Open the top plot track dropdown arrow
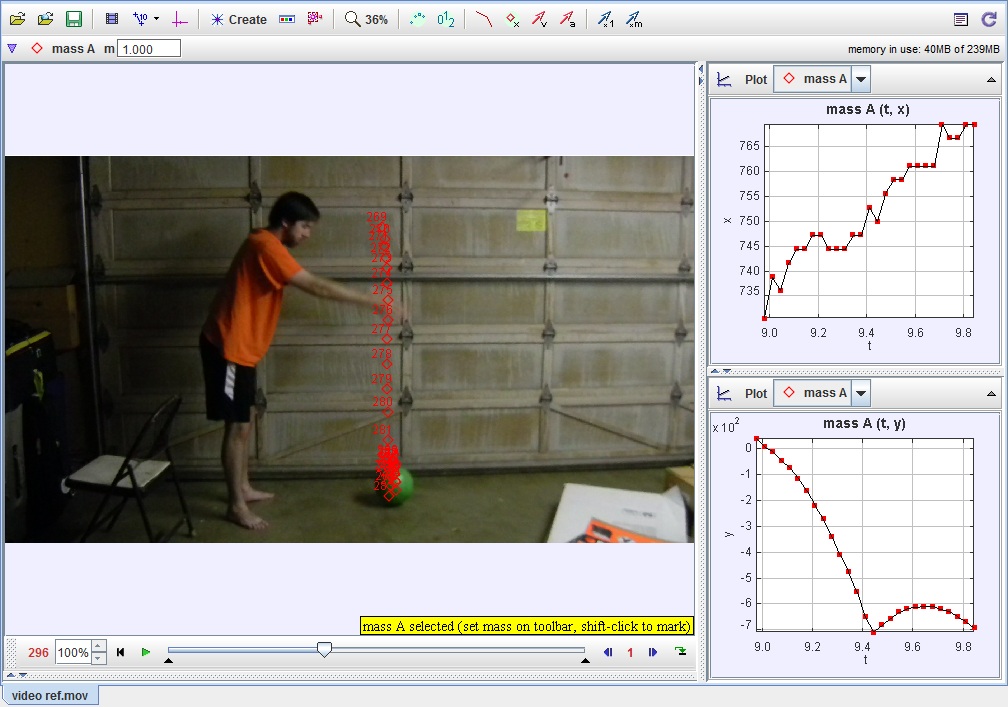Screen dimensions: 1008x707 [x=861, y=80]
